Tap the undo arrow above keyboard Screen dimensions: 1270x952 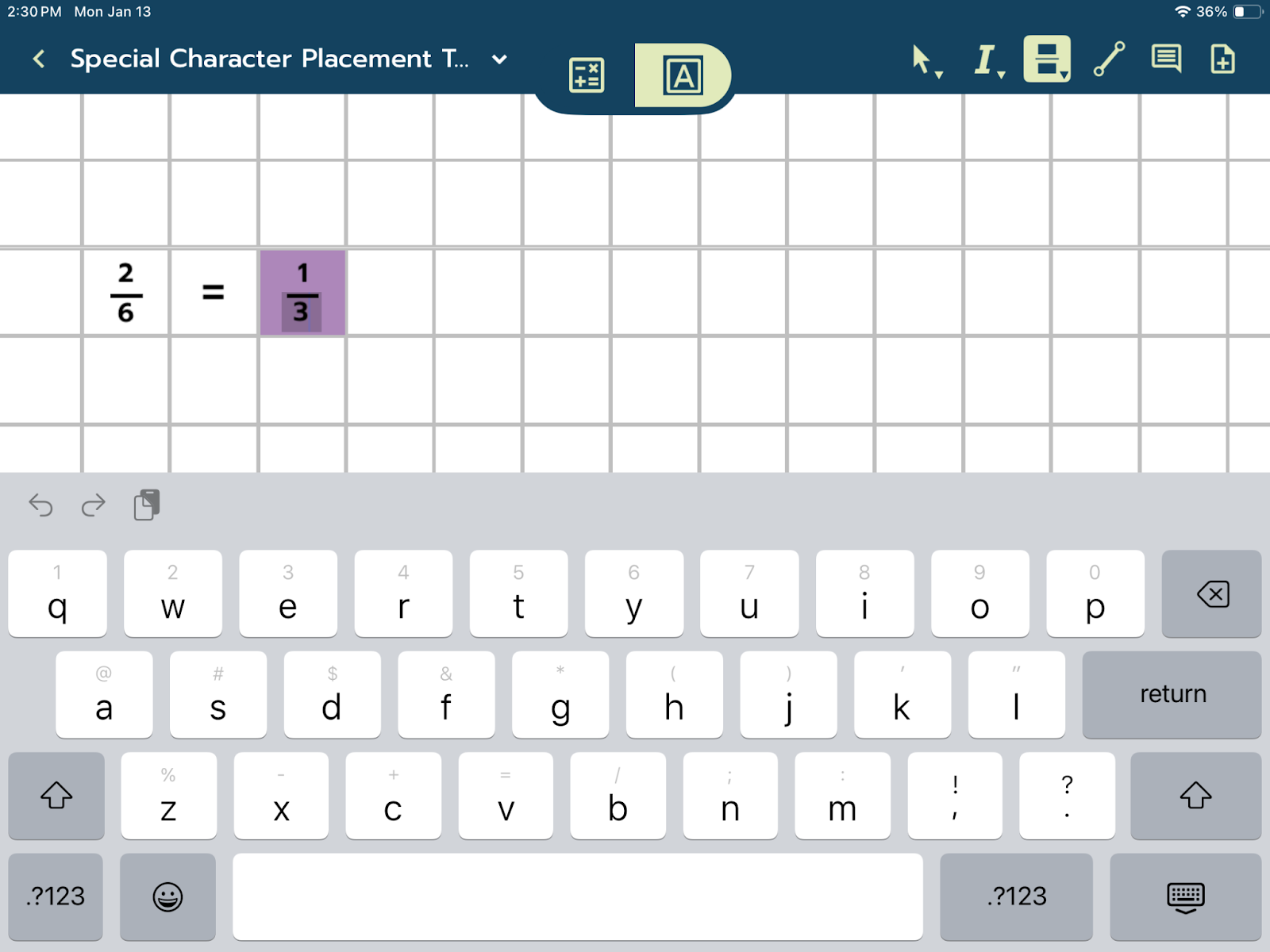tap(40, 505)
